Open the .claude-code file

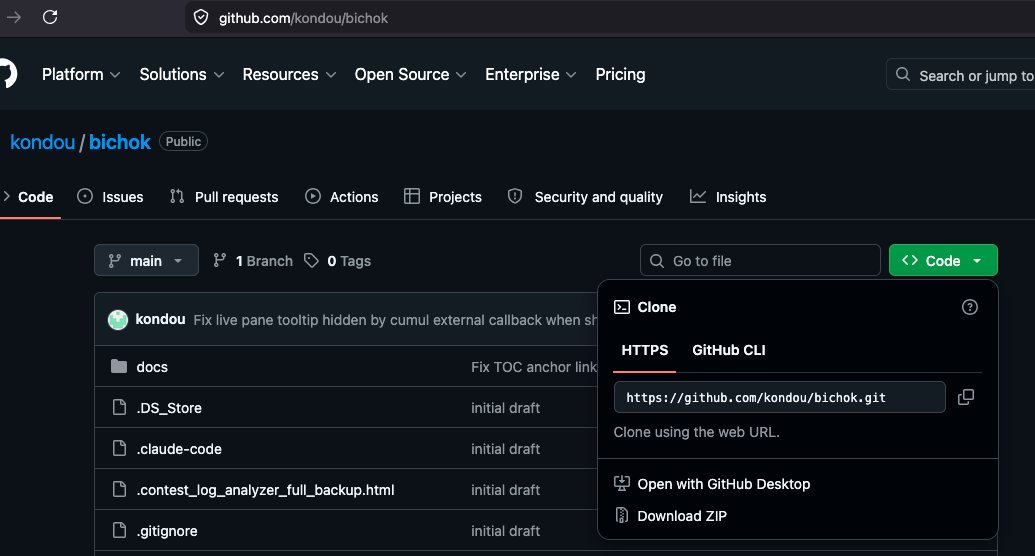179,449
